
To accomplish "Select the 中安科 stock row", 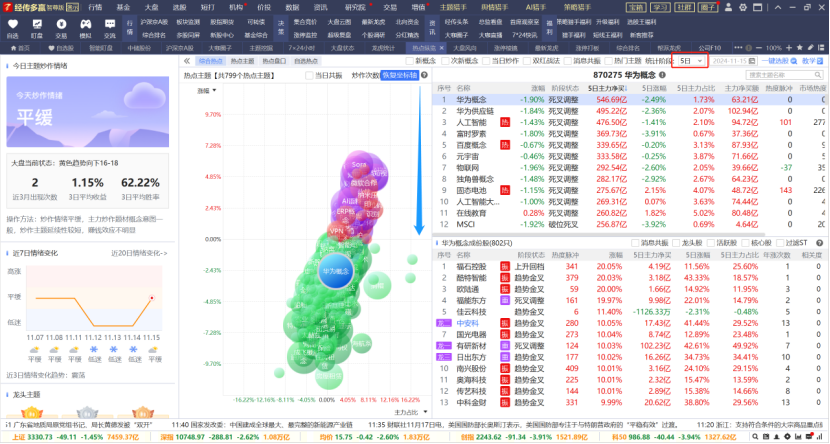I will pos(630,323).
